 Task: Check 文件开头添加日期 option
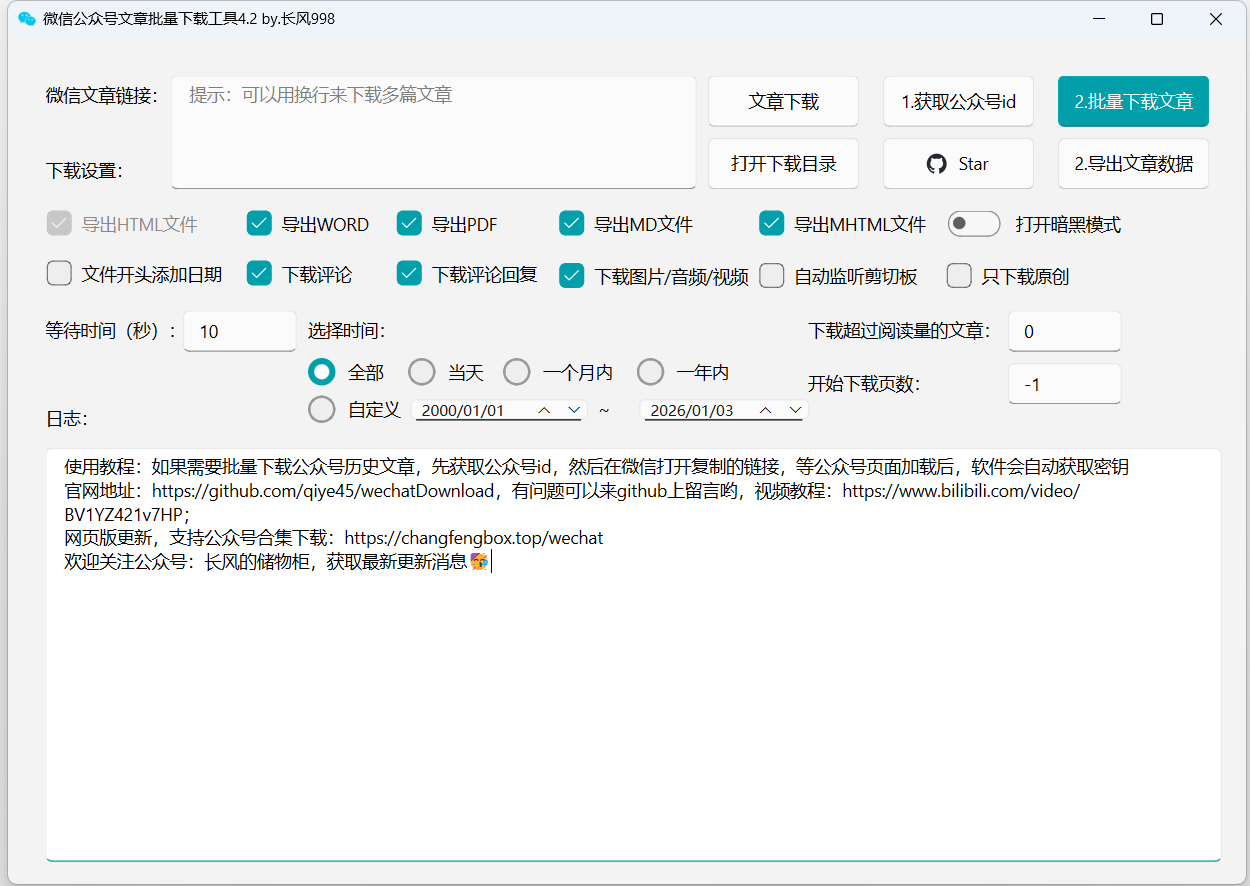pyautogui.click(x=59, y=276)
